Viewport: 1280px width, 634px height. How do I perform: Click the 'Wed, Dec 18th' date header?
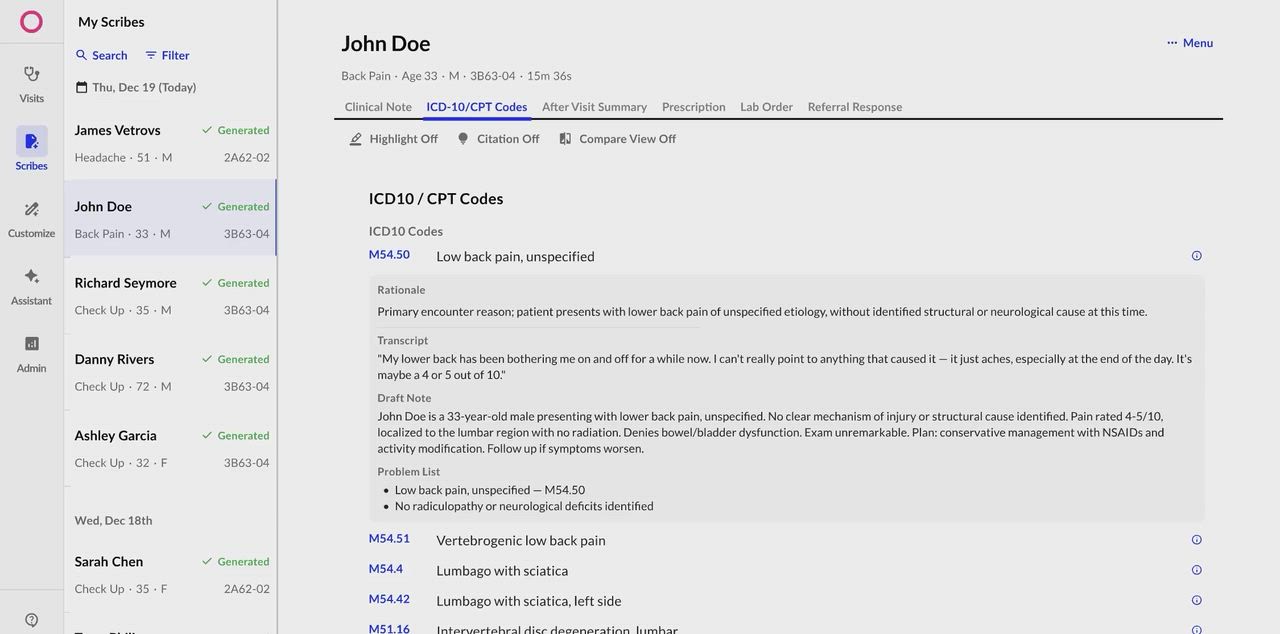[113, 521]
